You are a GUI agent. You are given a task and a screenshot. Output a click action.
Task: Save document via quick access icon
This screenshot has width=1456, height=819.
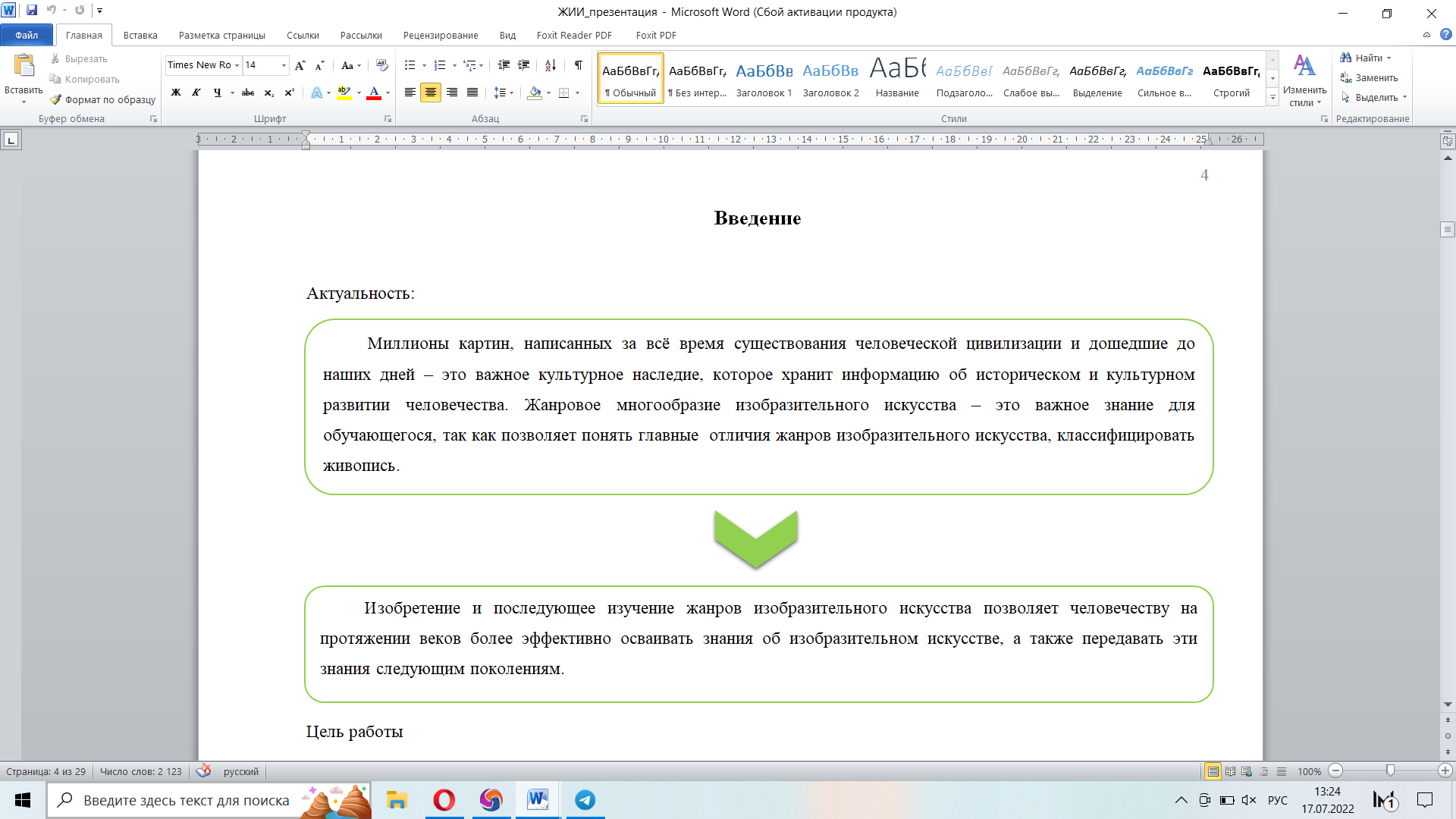tap(32, 11)
